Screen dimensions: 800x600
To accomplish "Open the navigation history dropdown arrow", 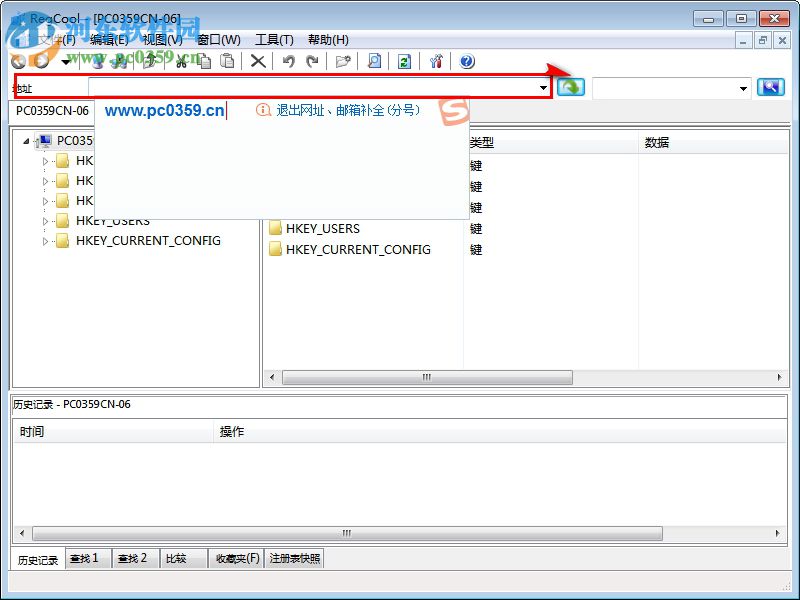I will point(66,62).
